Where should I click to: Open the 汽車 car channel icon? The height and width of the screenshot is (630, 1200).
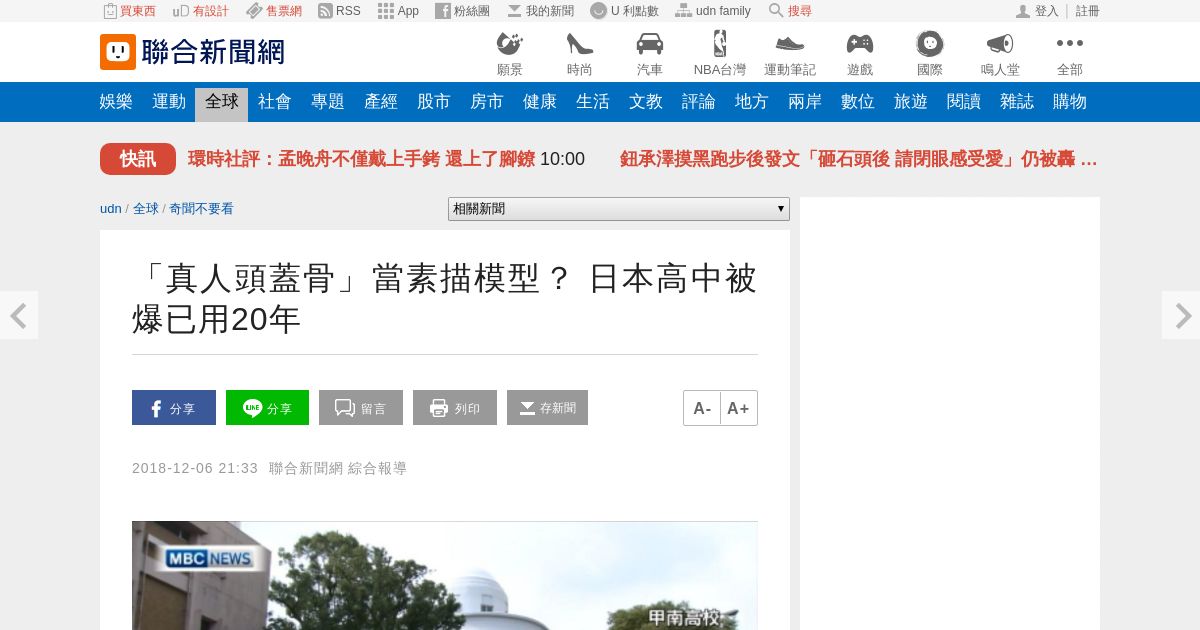pyautogui.click(x=650, y=54)
